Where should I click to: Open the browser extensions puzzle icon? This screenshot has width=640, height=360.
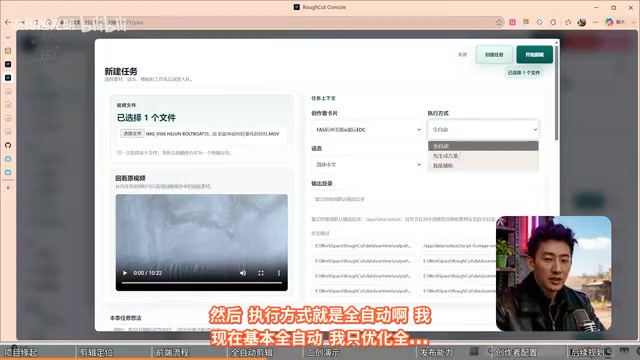point(553,22)
